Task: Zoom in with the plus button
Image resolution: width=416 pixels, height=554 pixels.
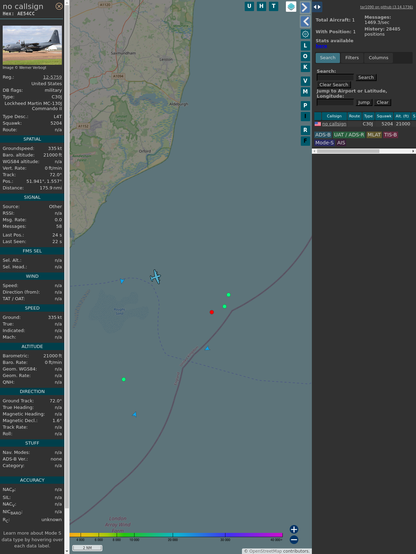Action: [x=294, y=529]
